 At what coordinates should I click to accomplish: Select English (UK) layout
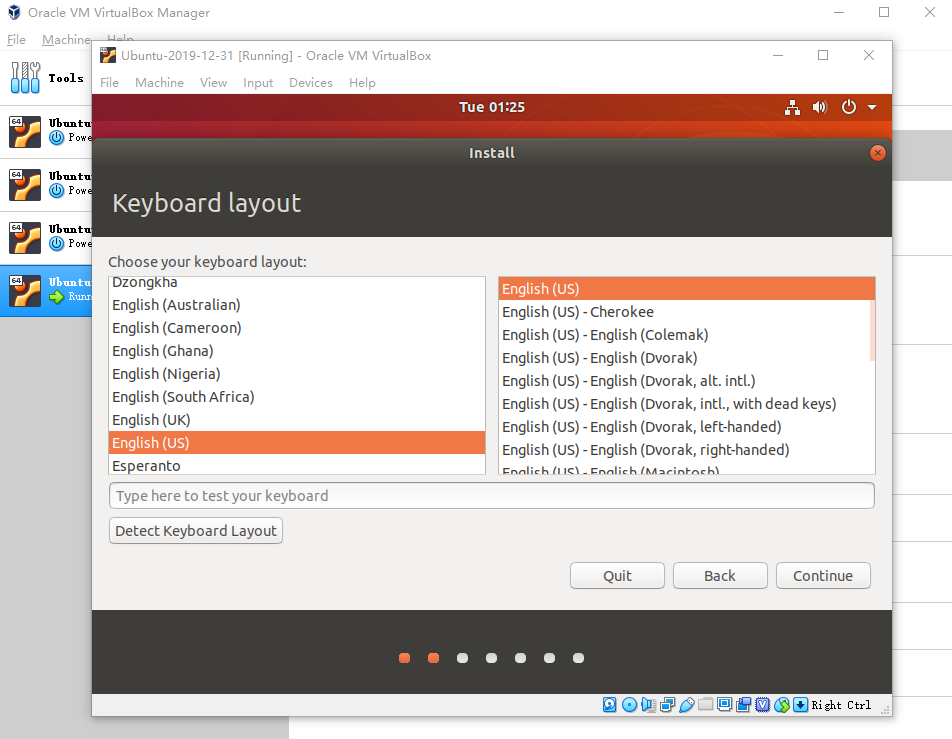[x=297, y=420]
